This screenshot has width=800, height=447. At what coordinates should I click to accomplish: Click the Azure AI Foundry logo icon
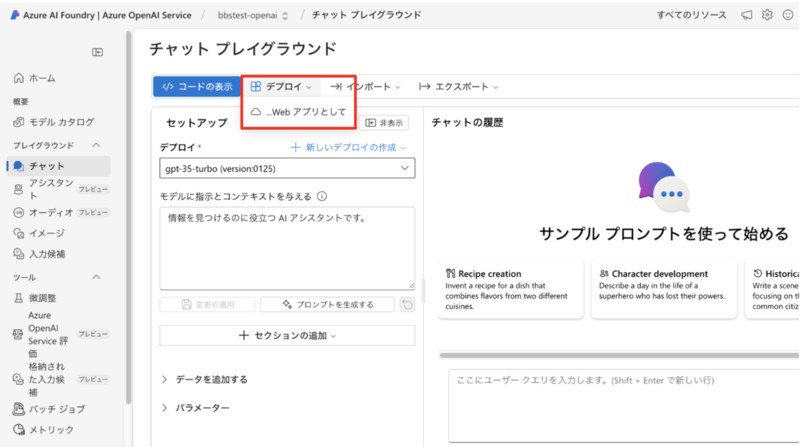coord(15,15)
